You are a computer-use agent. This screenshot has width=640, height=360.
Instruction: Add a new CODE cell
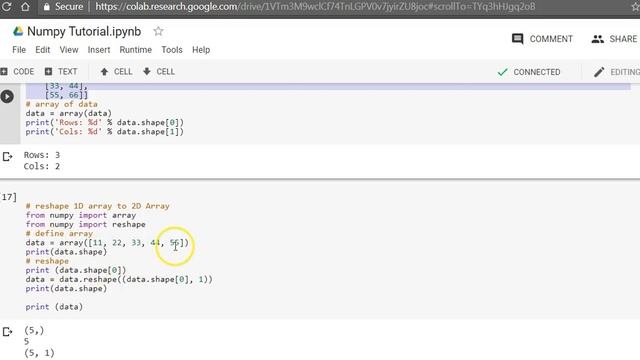pos(18,71)
